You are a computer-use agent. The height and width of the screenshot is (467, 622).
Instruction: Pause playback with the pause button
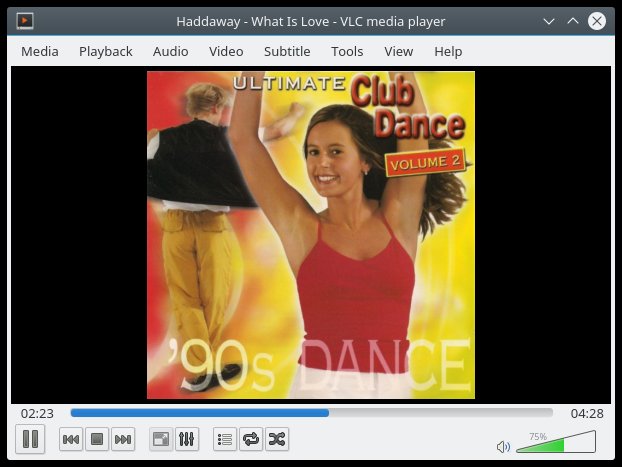pos(30,439)
